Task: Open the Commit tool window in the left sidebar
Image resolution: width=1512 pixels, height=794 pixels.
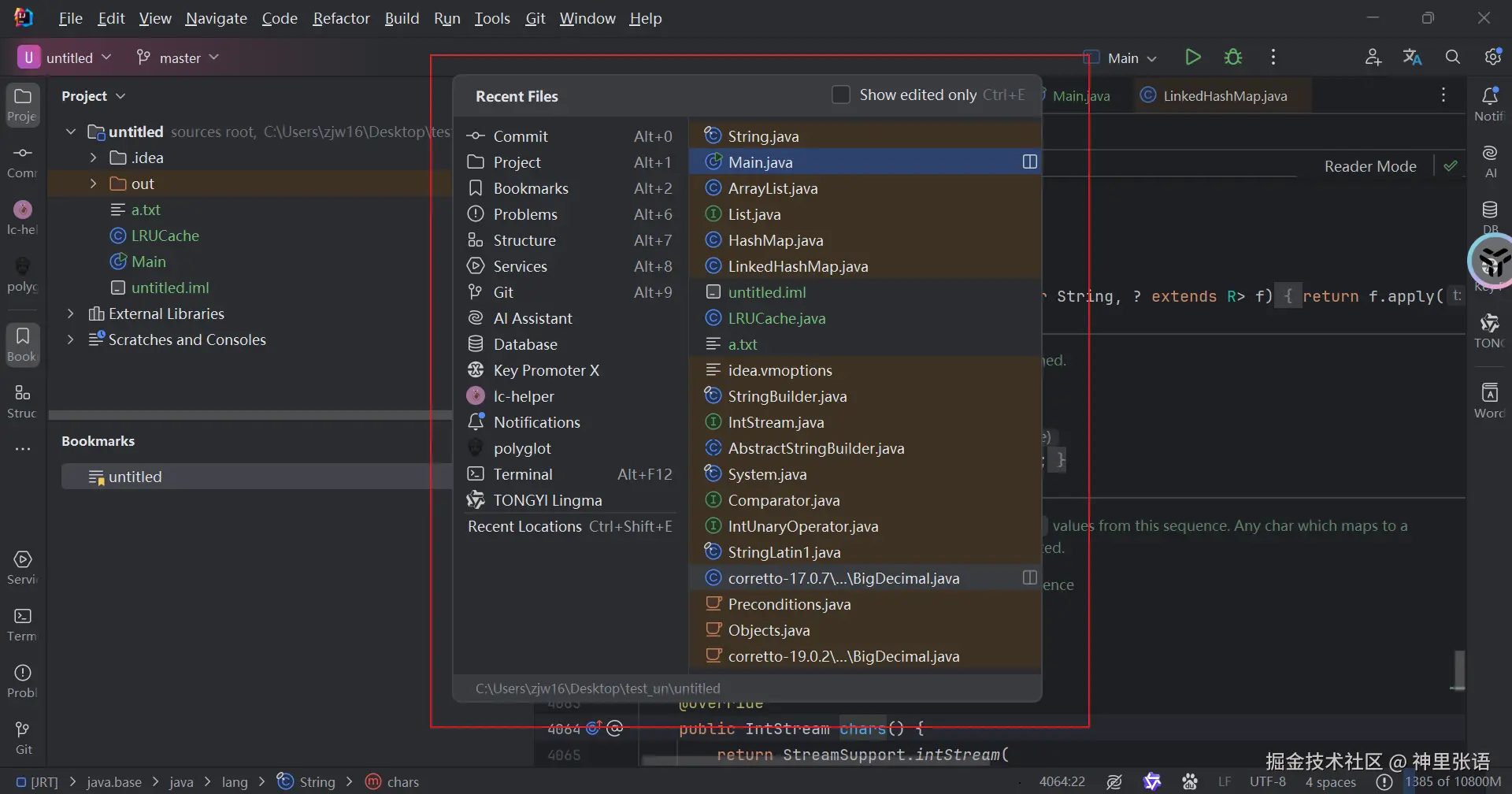Action: (23, 161)
